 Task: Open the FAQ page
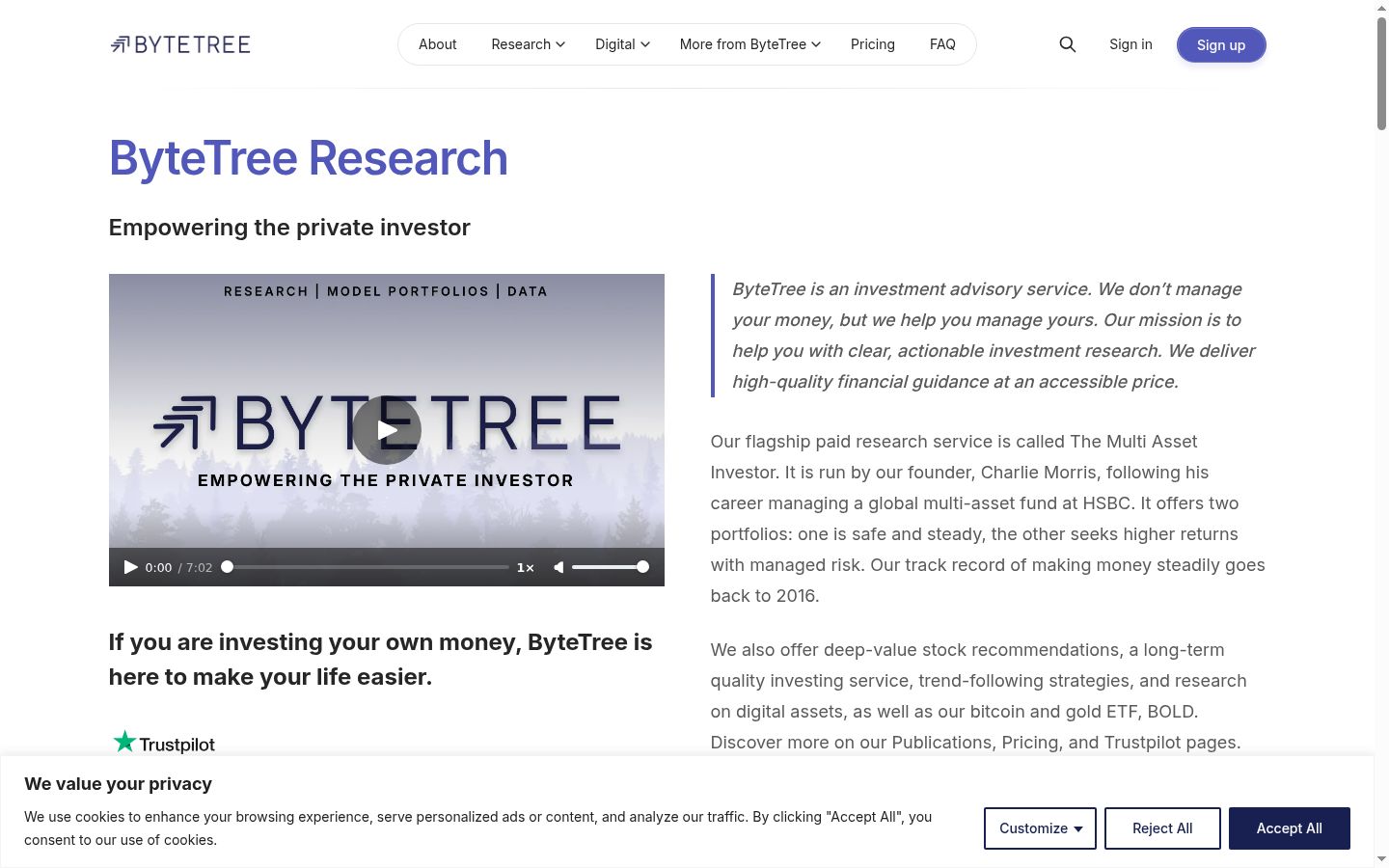tap(942, 44)
